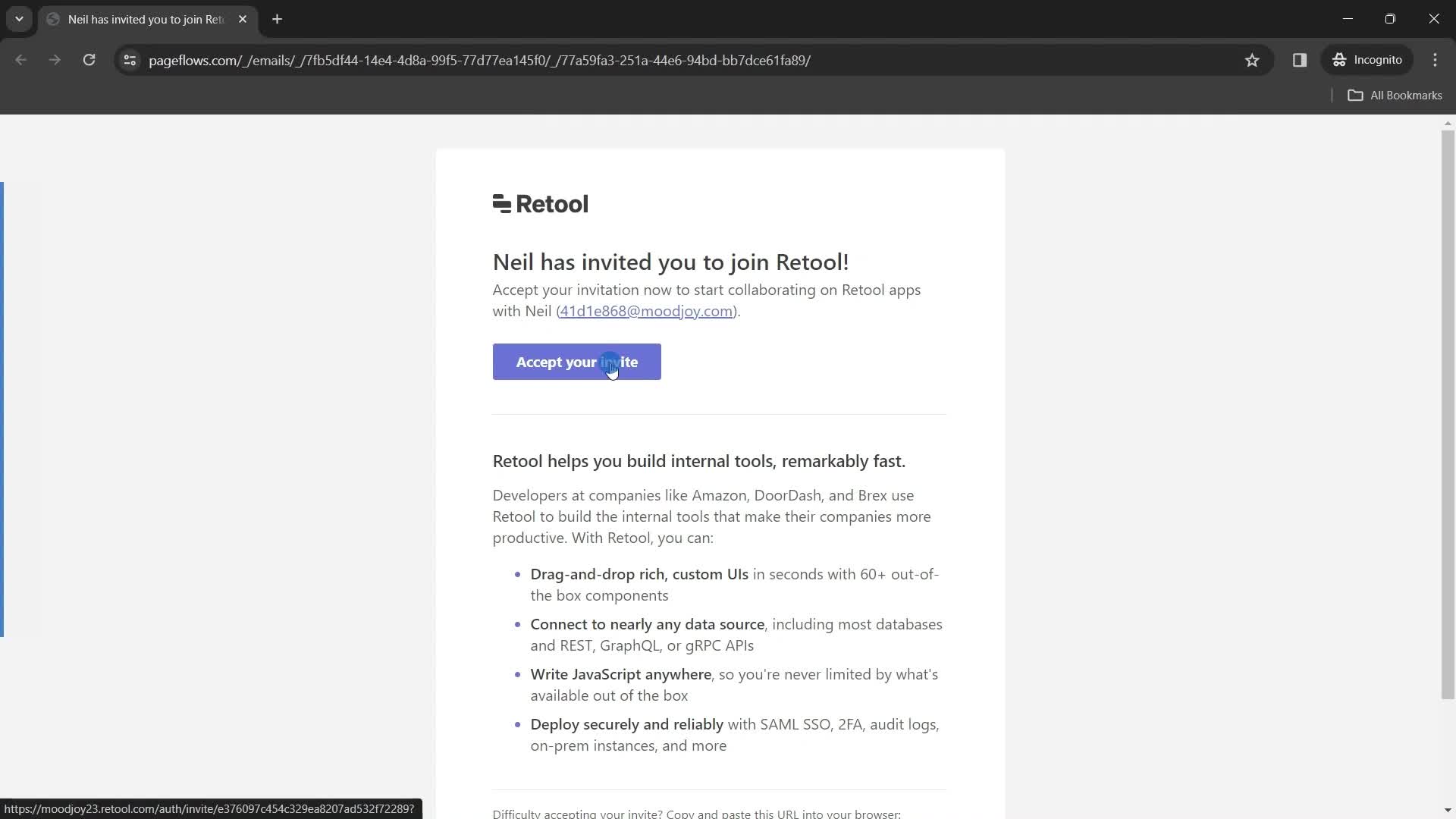Click the browser refresh icon

[x=89, y=60]
